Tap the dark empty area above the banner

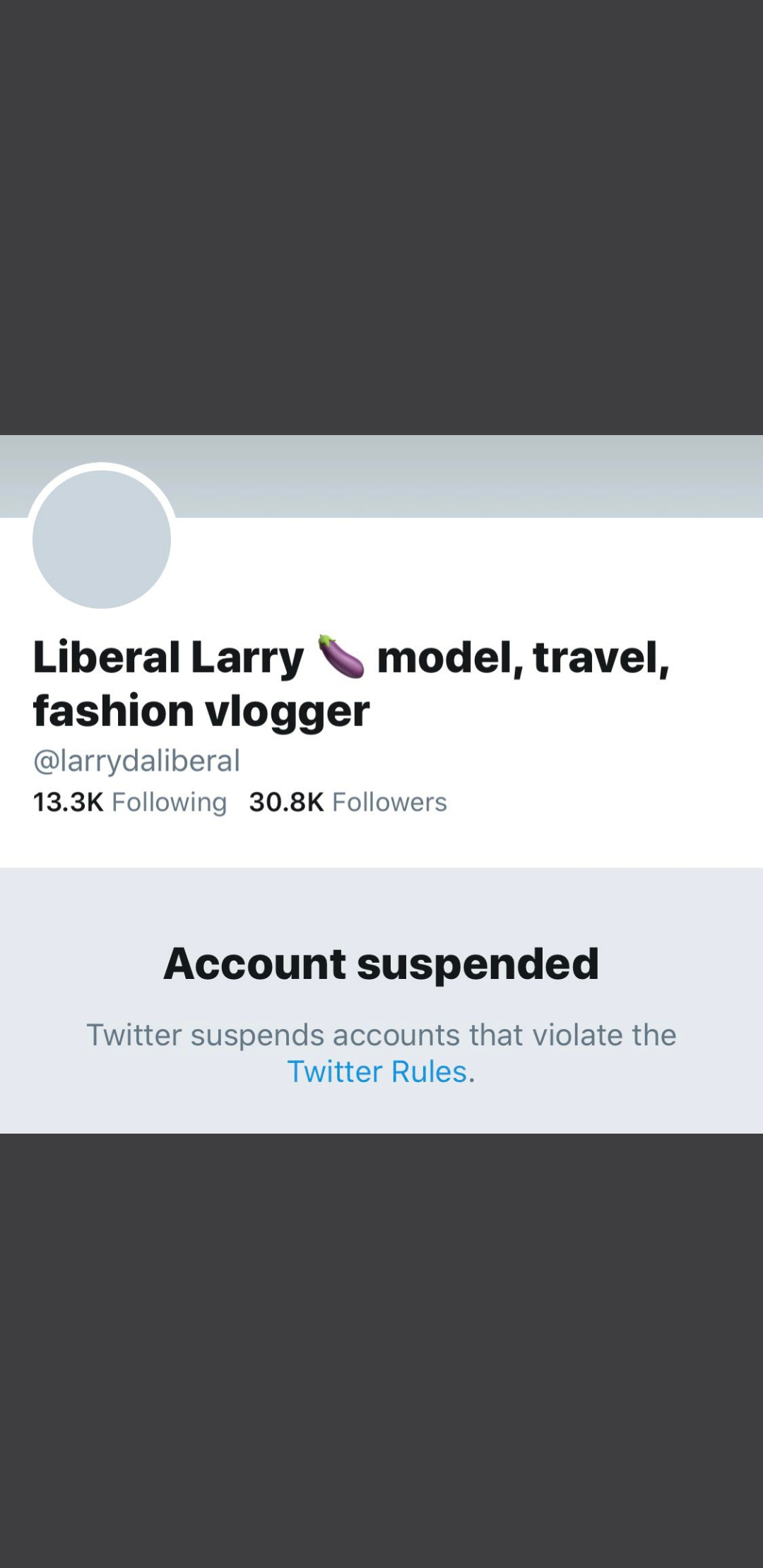[381, 212]
